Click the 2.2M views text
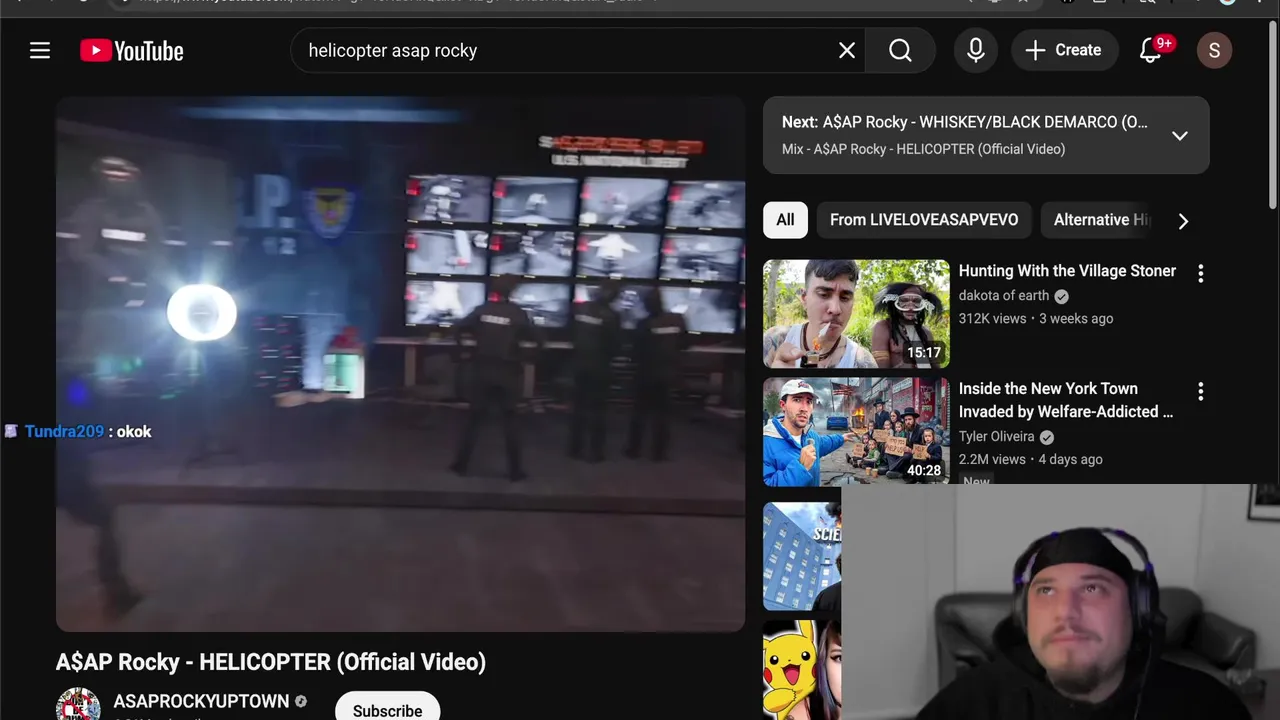Screen dimensions: 1280x720 (992, 460)
